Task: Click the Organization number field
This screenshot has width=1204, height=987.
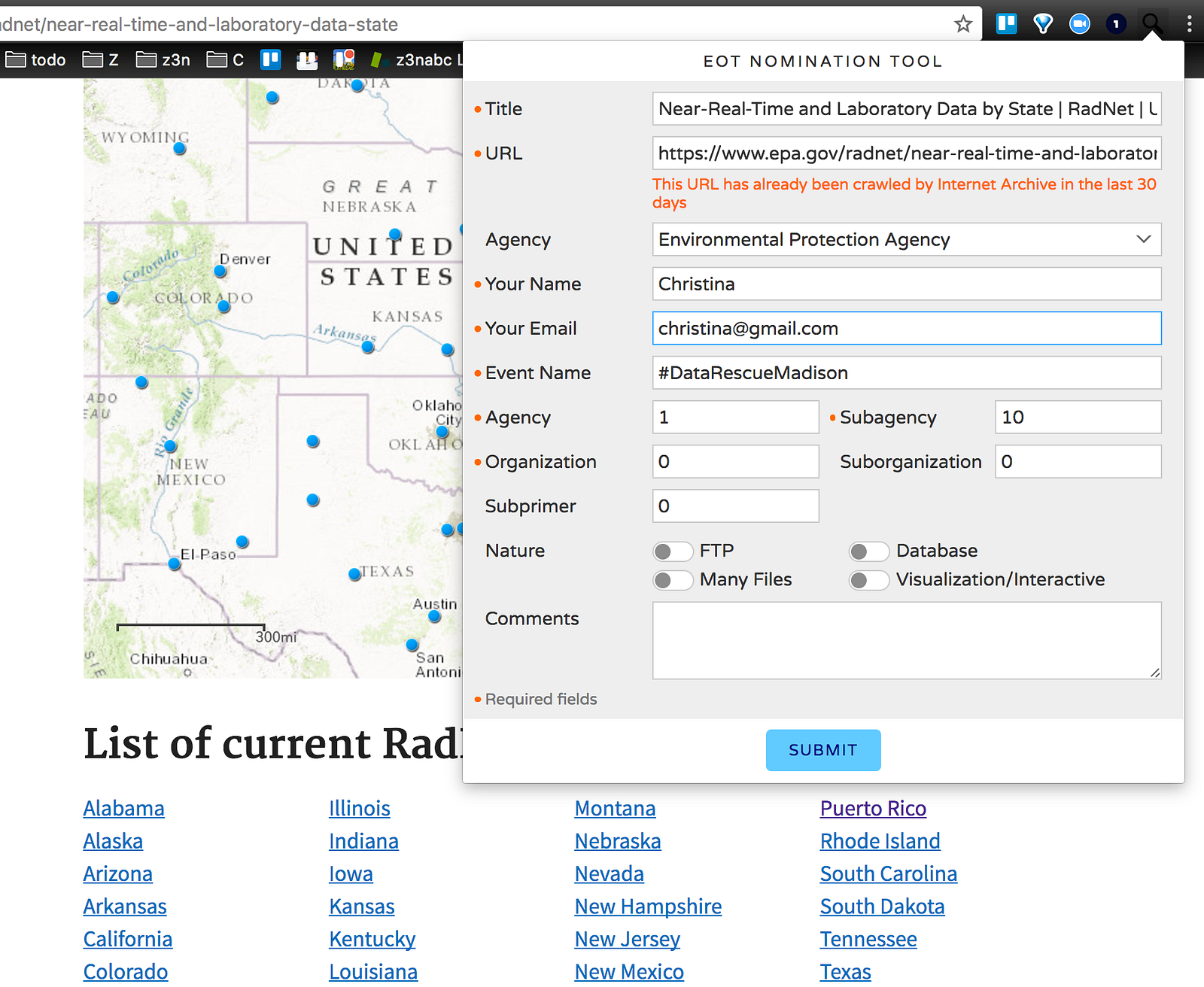Action: 736,461
